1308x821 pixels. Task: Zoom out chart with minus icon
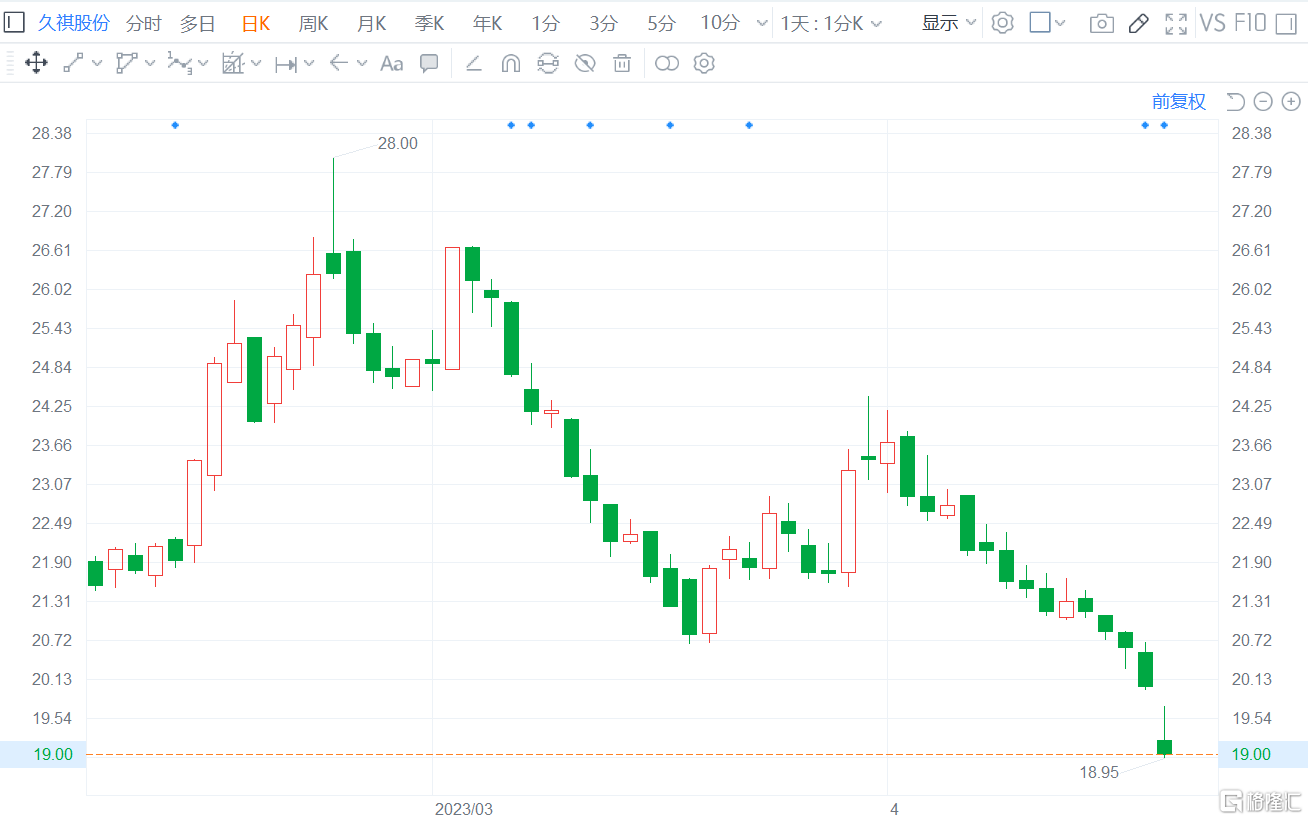click(1263, 101)
